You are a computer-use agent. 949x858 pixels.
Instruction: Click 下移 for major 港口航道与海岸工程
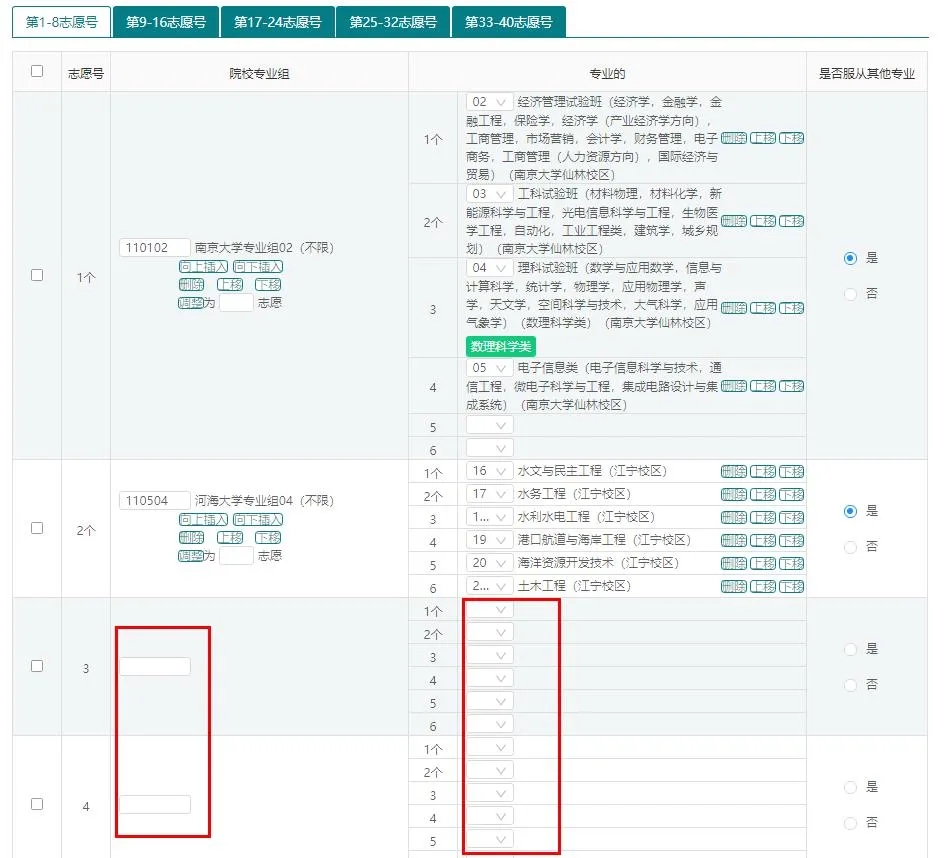click(x=792, y=541)
